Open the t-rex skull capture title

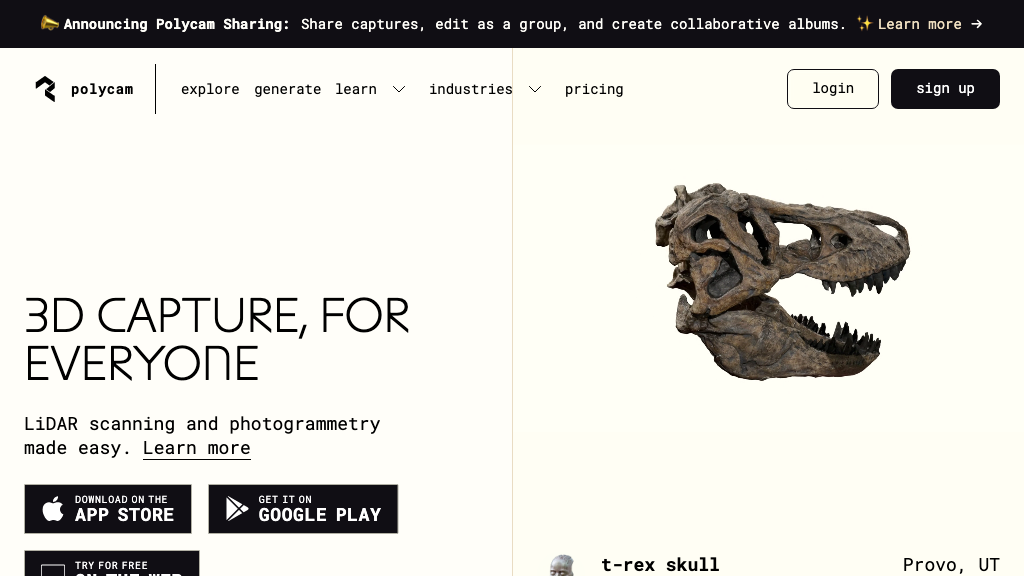coord(660,564)
